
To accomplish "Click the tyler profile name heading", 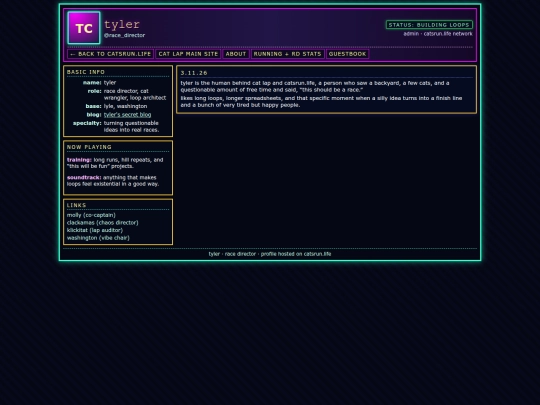I will [122, 24].
